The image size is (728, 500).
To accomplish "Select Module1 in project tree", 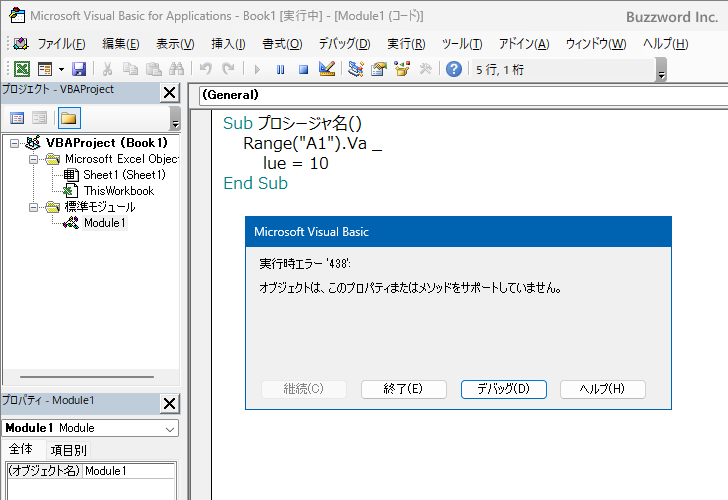I will pos(105,223).
